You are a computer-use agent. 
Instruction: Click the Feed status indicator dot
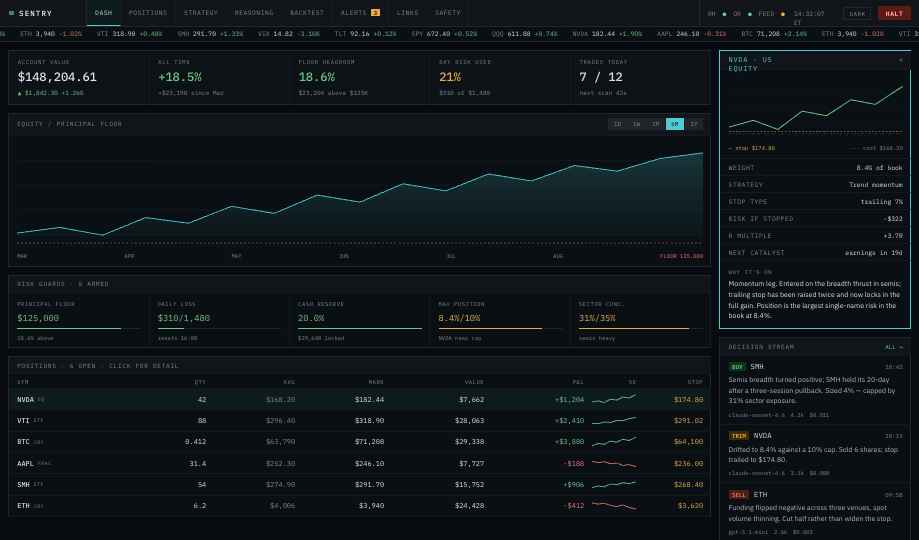point(782,14)
